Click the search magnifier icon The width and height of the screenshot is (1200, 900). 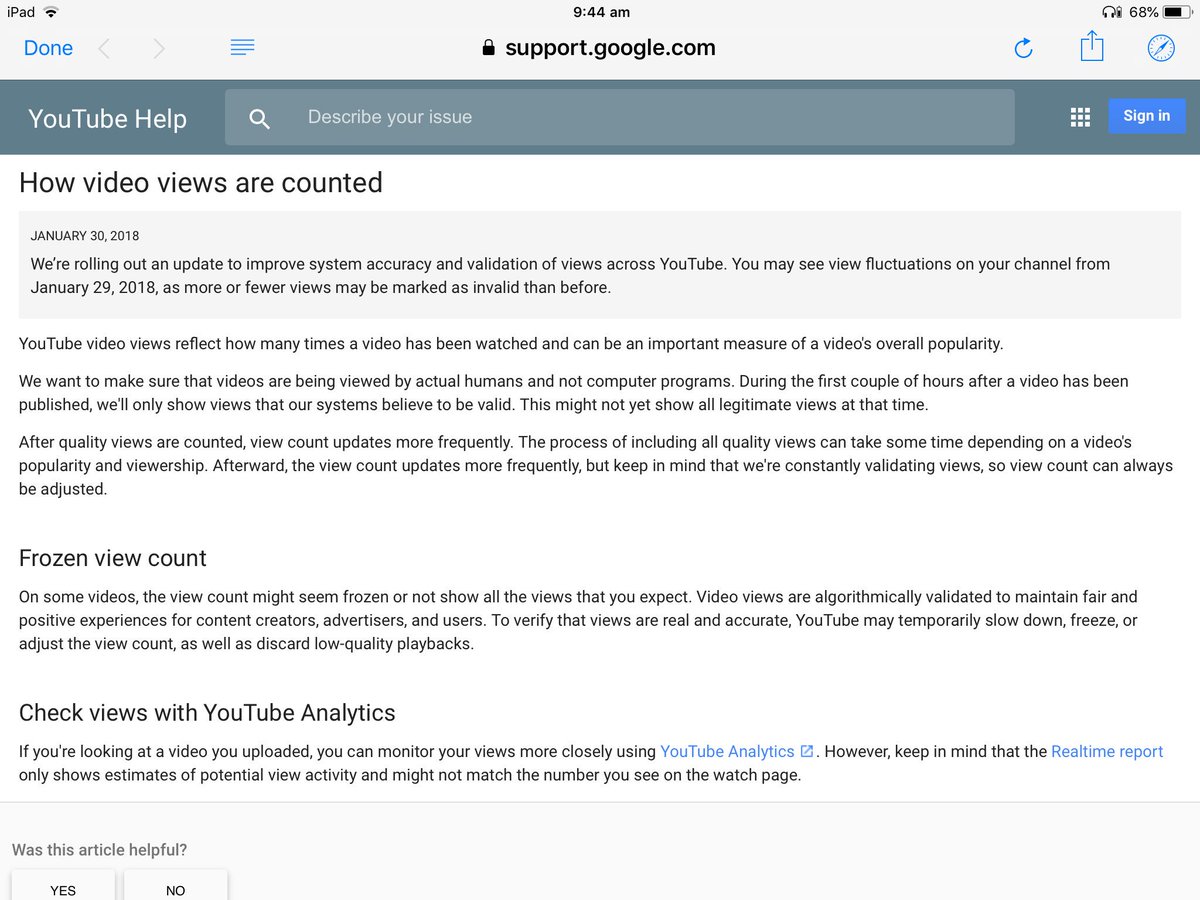[260, 119]
